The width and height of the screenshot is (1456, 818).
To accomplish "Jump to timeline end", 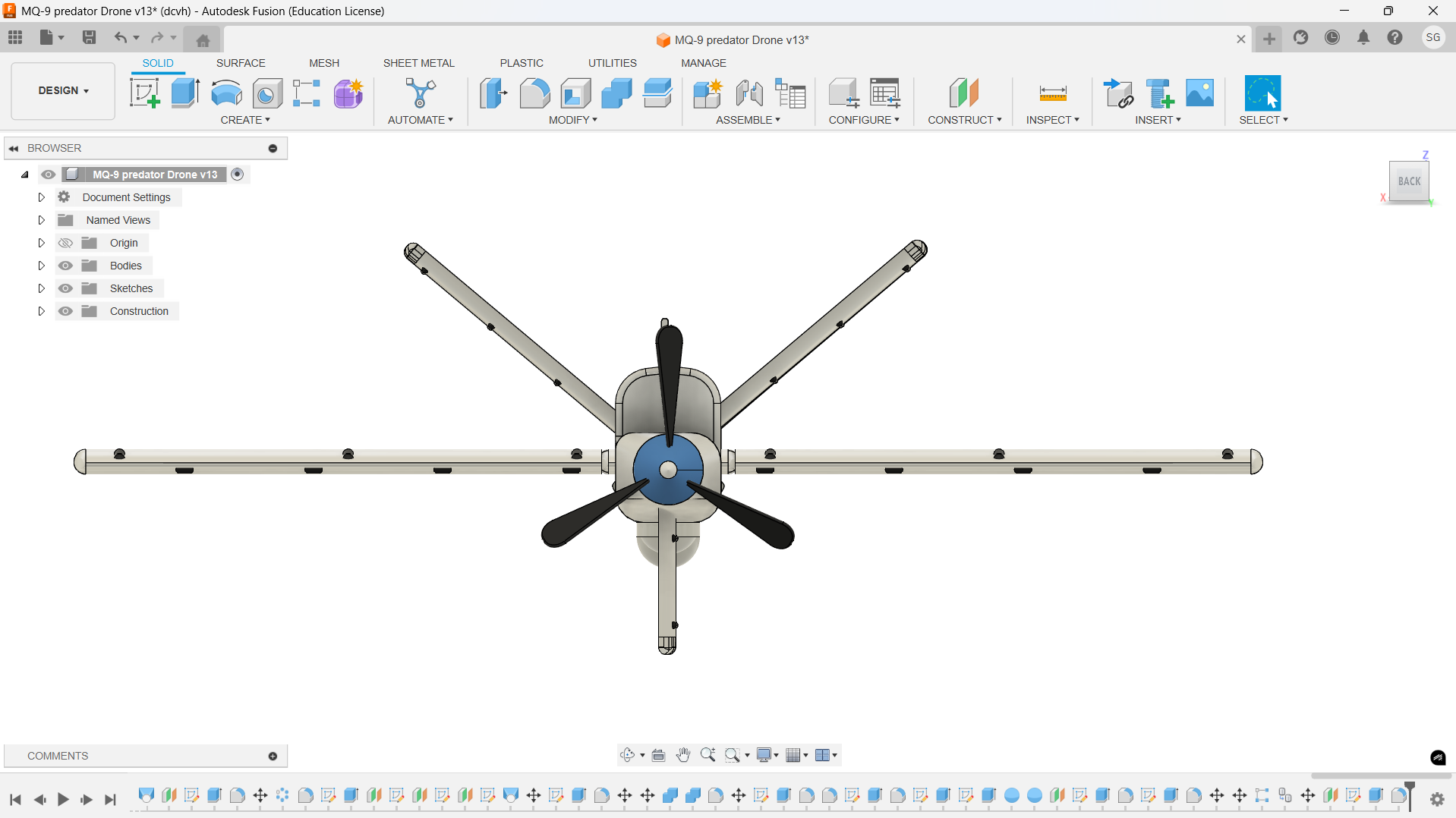I will 110,799.
